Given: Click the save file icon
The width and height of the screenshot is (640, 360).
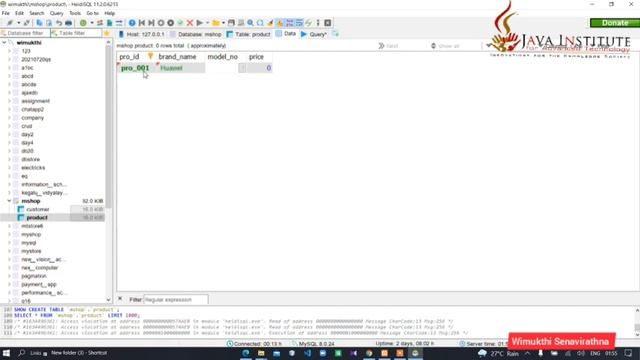Looking at the screenshot, I should [x=231, y=23].
